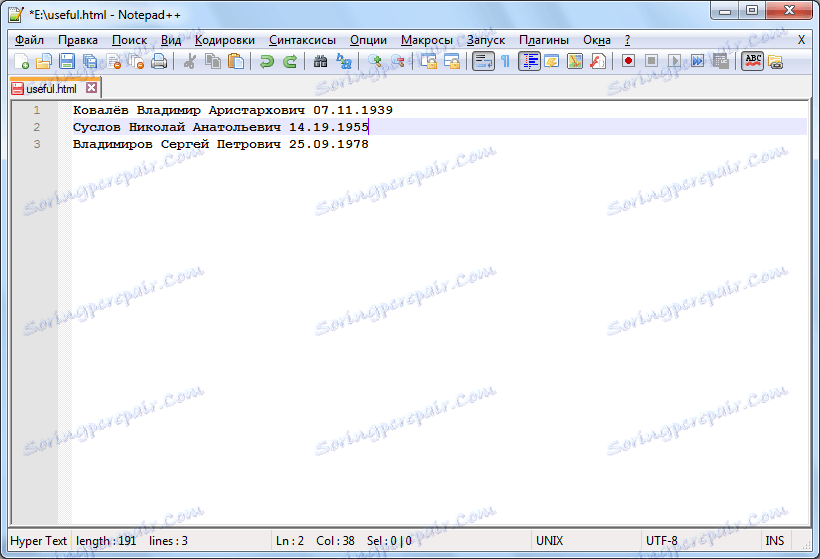
Task: Click on text Ковалёв Владимир Аристархович
Action: click(x=189, y=110)
